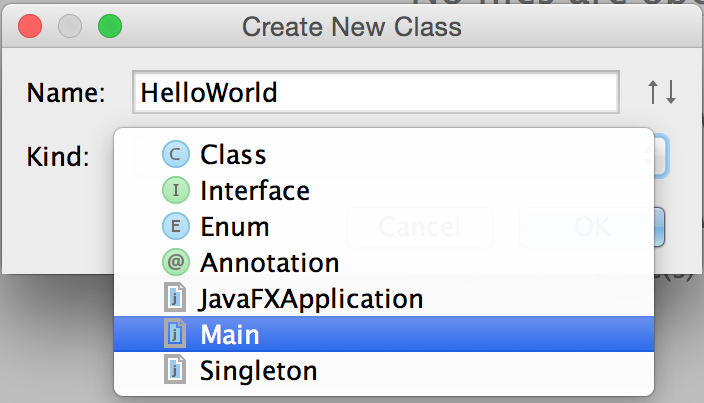Pick Enum in the Kind dropdown

384,227
